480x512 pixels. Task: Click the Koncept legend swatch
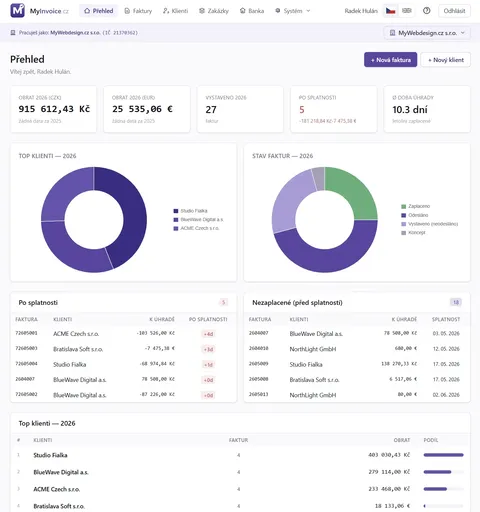403,233
